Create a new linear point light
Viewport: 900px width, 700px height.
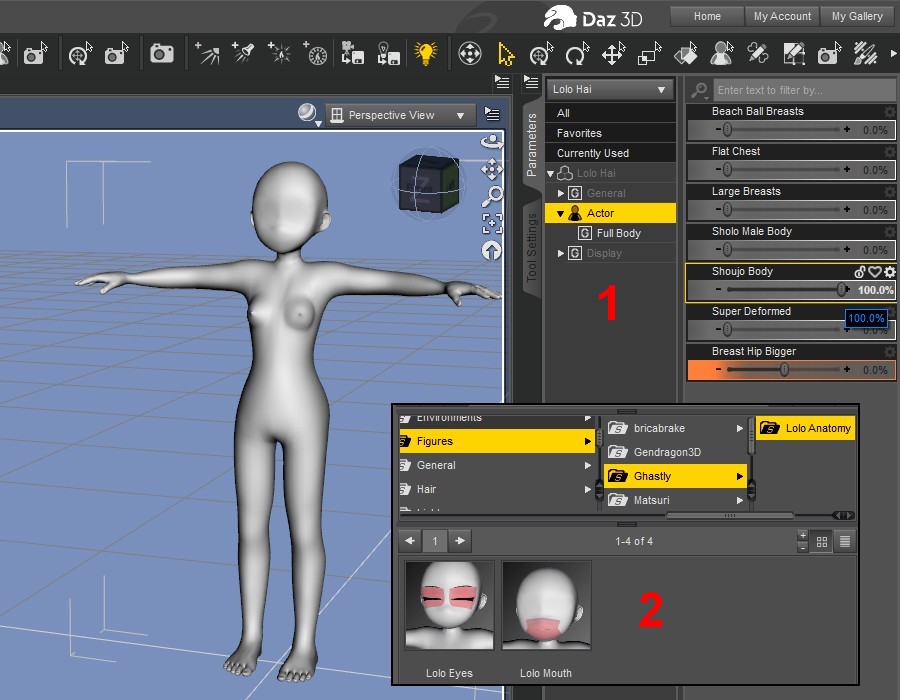315,53
